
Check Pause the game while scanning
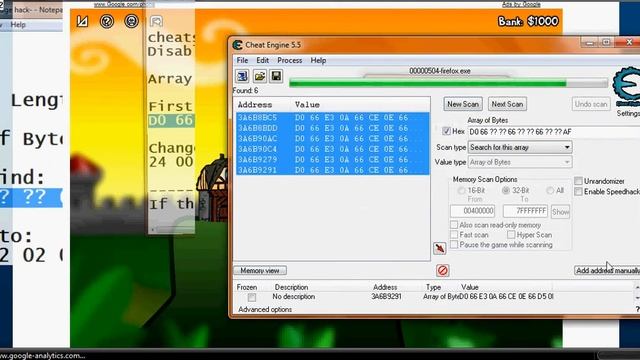click(x=454, y=244)
